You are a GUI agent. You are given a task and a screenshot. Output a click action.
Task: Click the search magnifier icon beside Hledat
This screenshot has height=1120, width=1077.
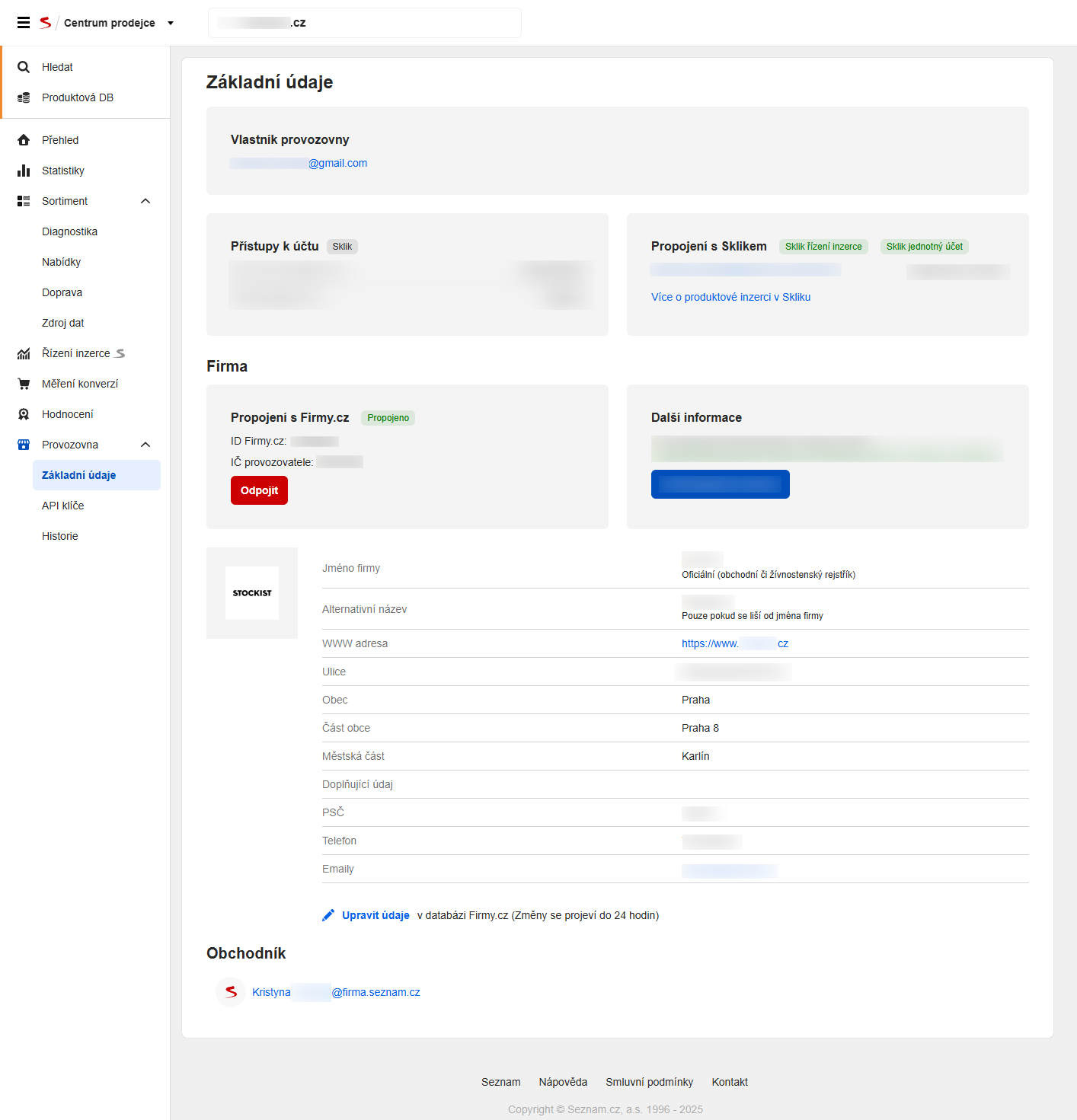(24, 67)
